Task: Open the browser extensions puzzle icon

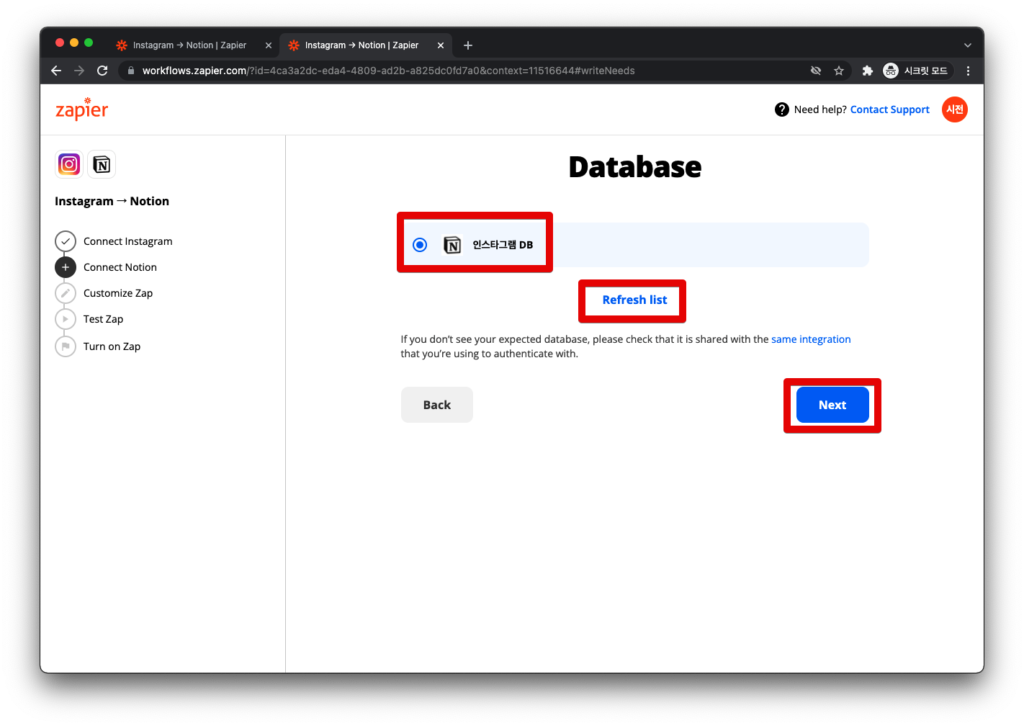Action: pos(867,71)
